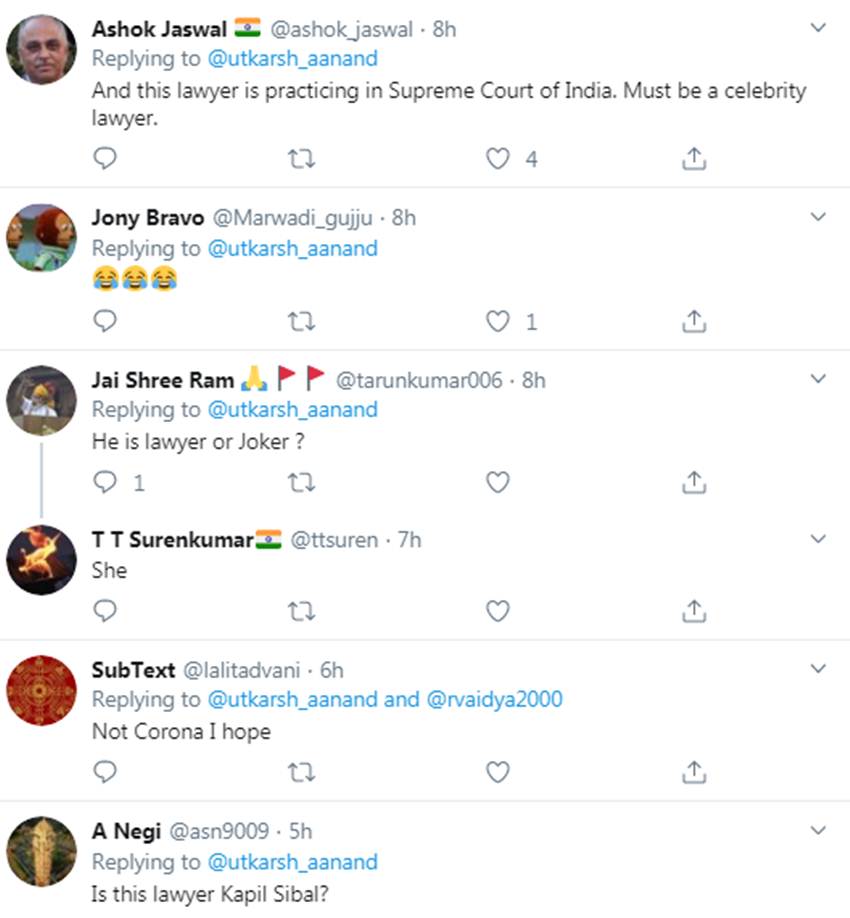Open the dropdown arrow on A Negi's tweet
This screenshot has width=850, height=918.
[x=818, y=830]
